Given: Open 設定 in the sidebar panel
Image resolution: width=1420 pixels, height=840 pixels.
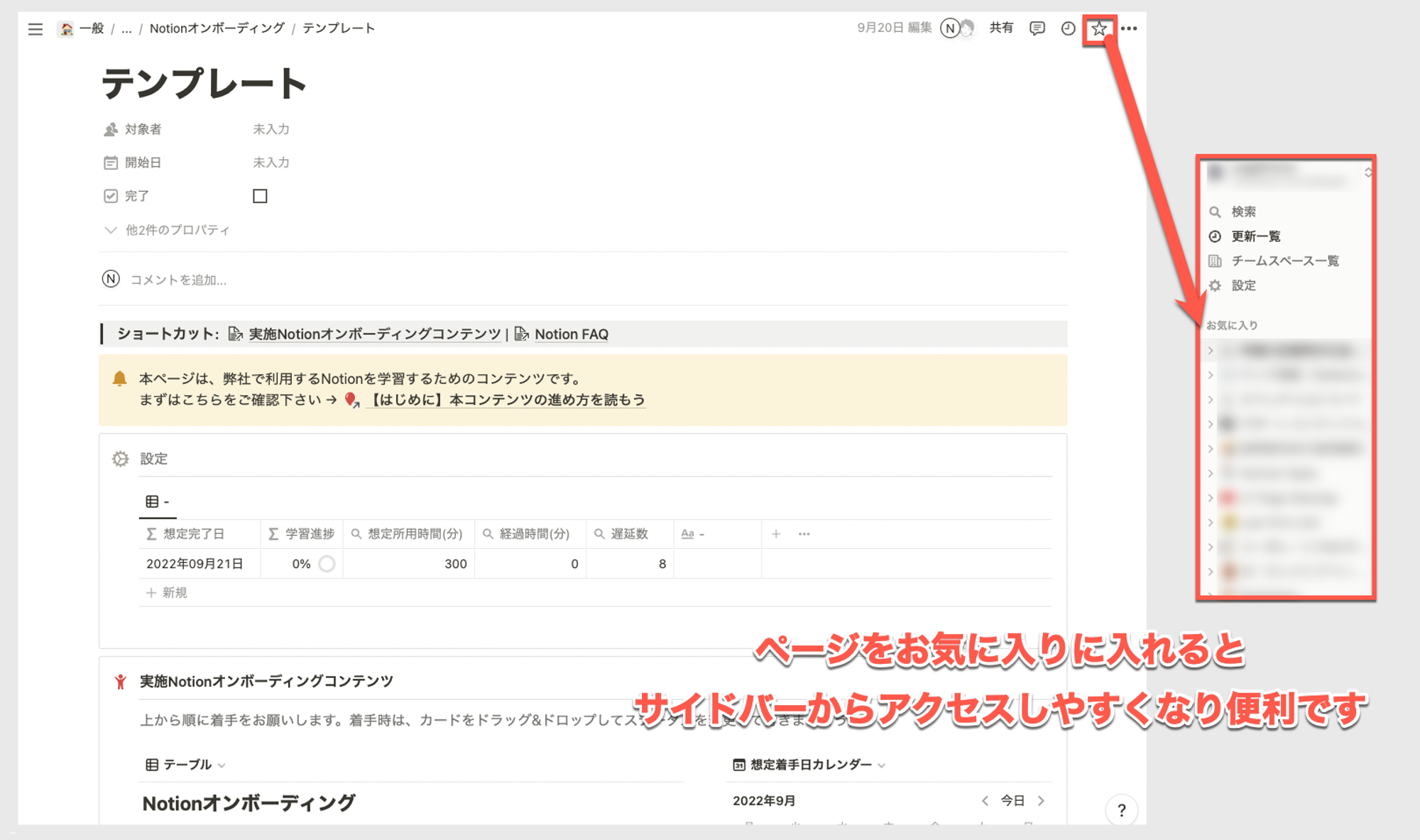Looking at the screenshot, I should (1232, 285).
